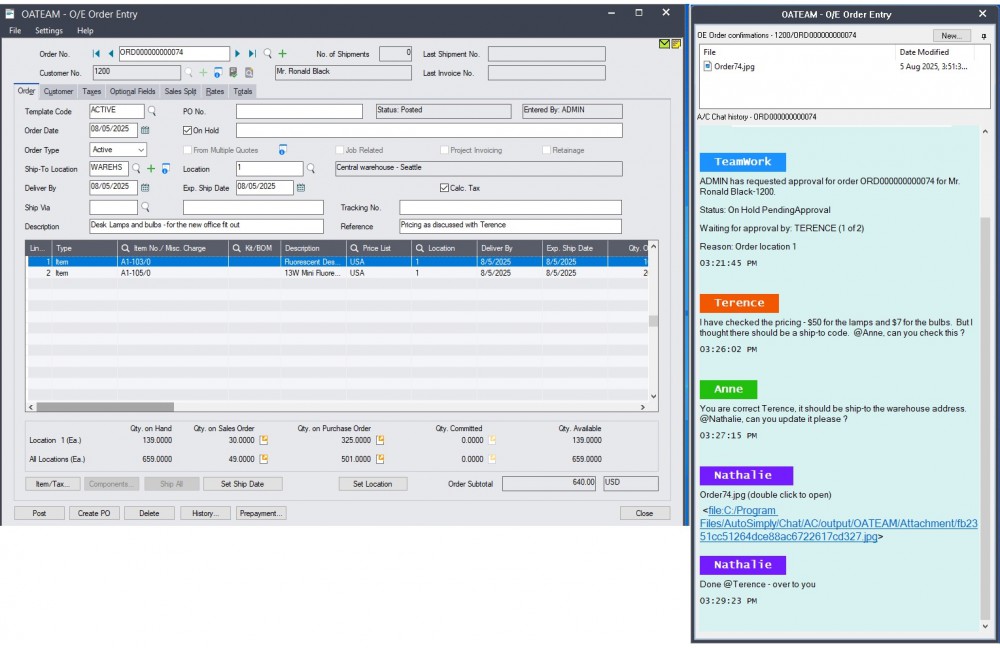Open Template Code finder icon
The width and height of the screenshot is (1000, 648).
(152, 111)
